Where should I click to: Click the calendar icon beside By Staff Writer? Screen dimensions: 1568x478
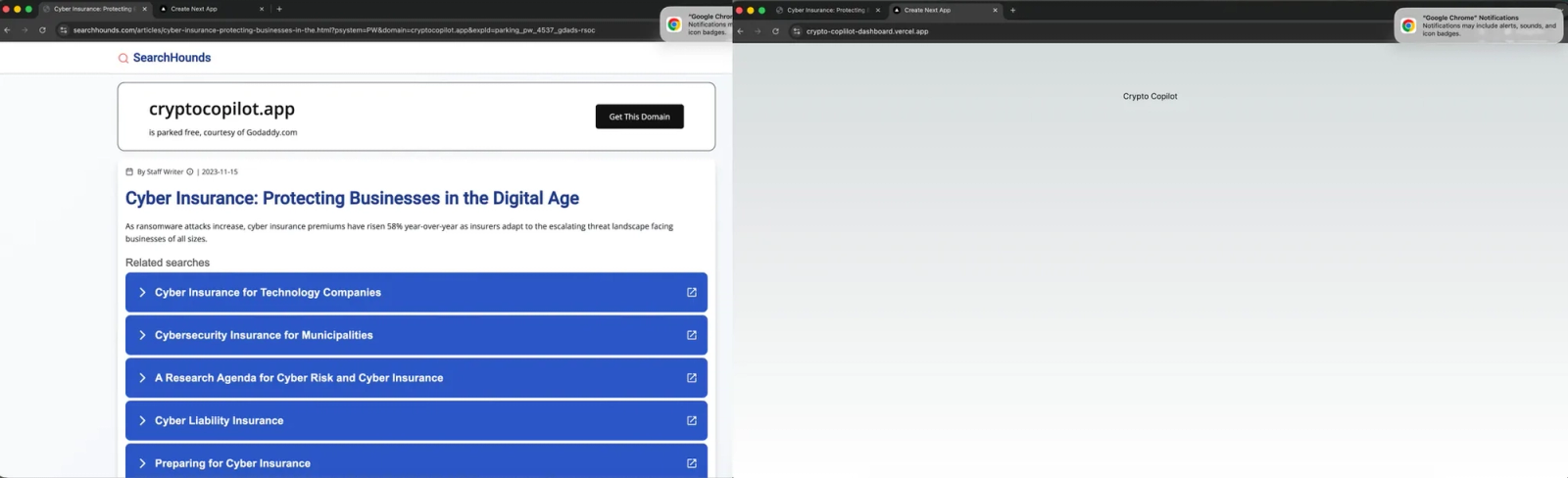(x=129, y=171)
